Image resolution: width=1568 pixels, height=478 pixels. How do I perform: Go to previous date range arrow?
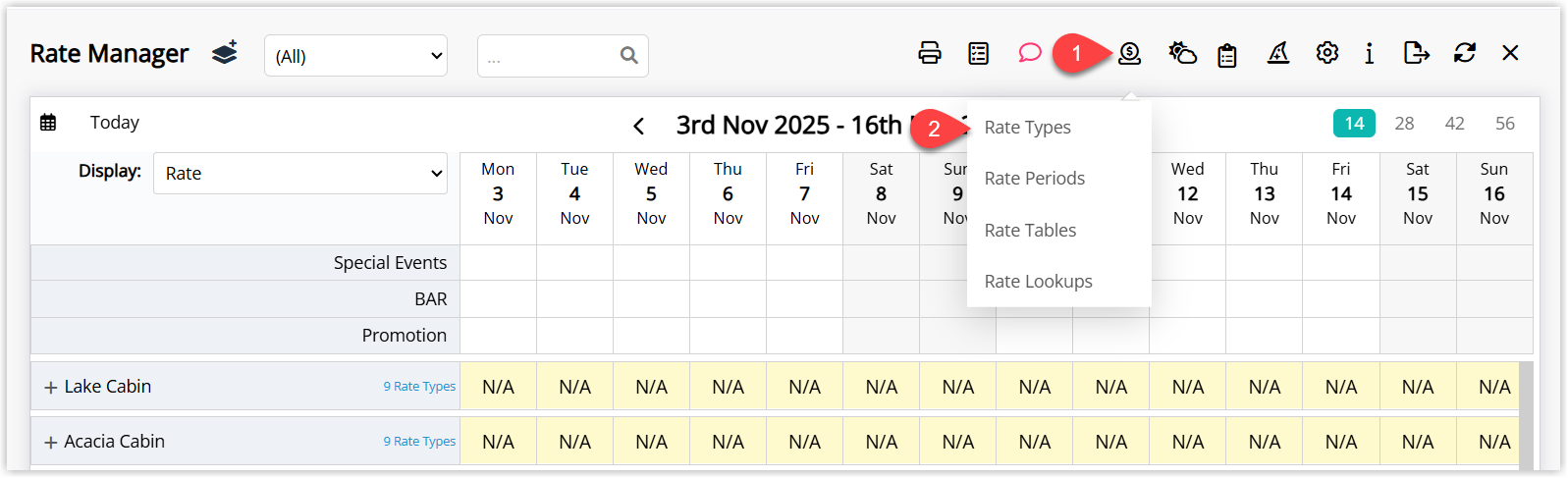tap(639, 126)
